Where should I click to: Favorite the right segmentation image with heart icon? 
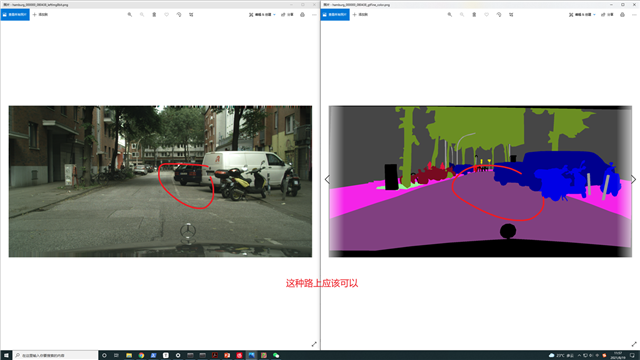(x=487, y=15)
